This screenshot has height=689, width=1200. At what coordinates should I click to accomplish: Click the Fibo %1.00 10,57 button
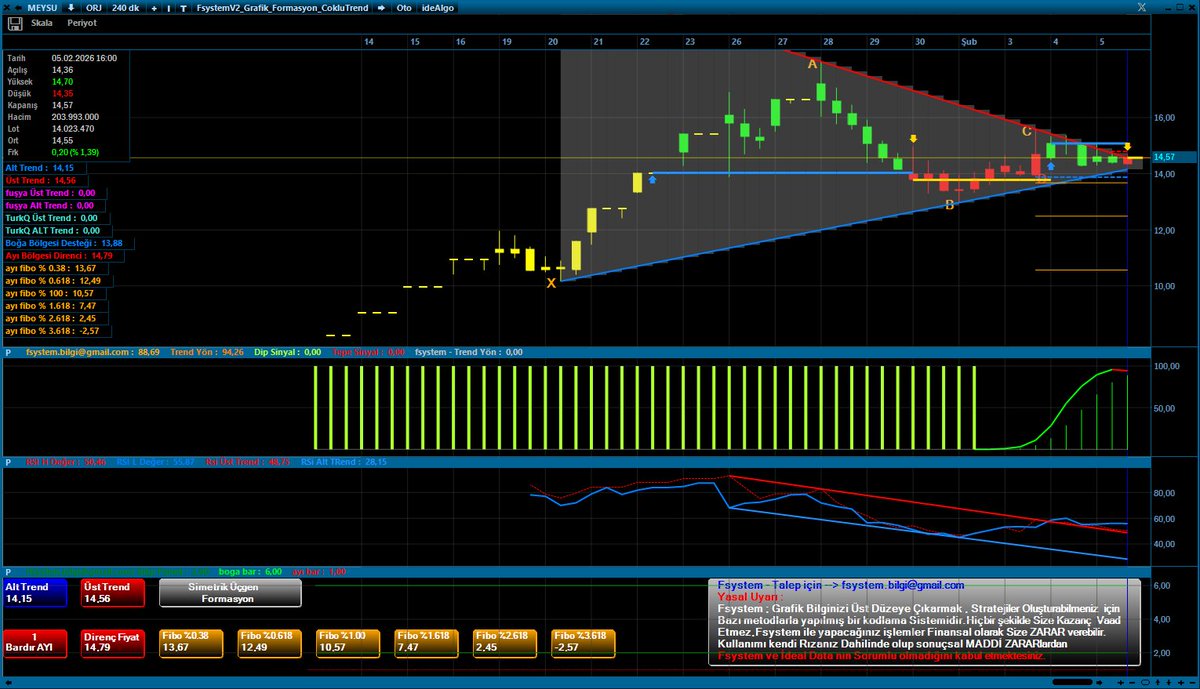[x=348, y=642]
